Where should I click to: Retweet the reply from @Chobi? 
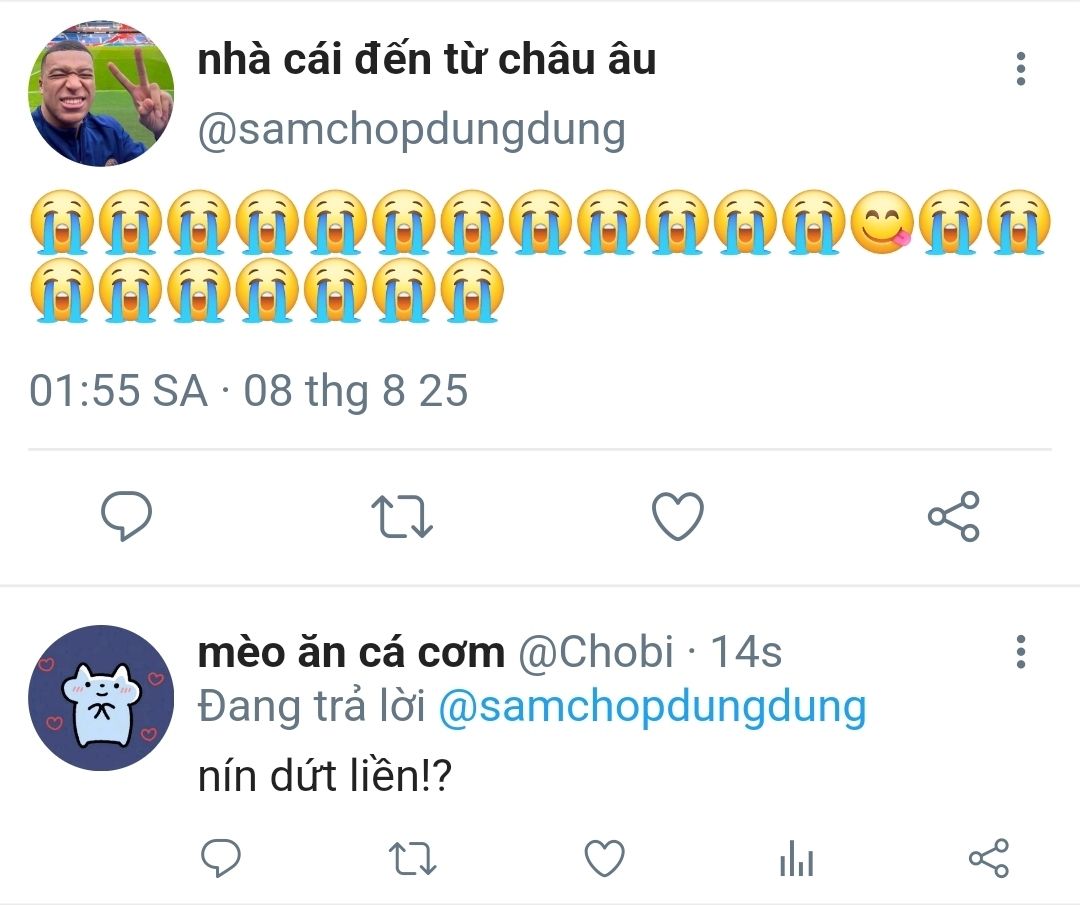tap(412, 858)
